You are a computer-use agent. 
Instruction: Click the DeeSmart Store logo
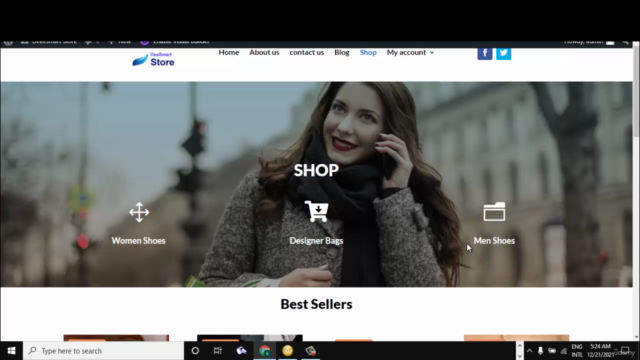point(153,60)
